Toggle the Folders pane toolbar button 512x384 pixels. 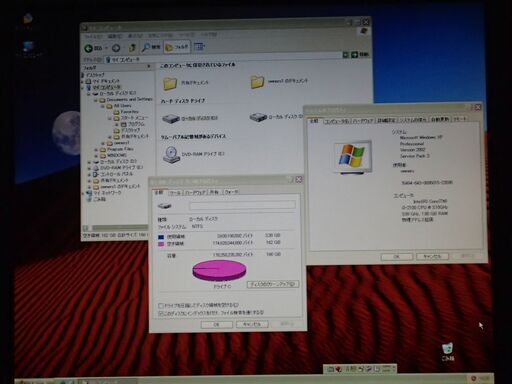tap(177, 47)
